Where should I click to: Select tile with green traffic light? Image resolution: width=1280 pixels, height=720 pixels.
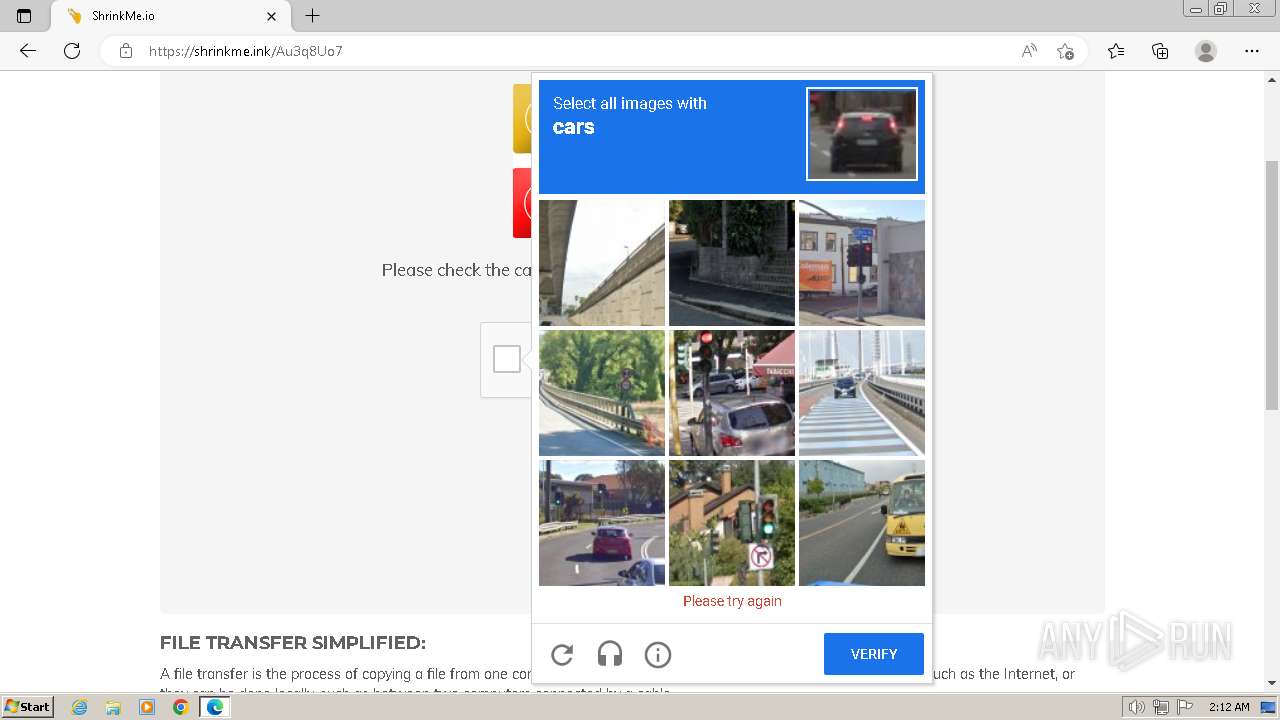pos(732,523)
